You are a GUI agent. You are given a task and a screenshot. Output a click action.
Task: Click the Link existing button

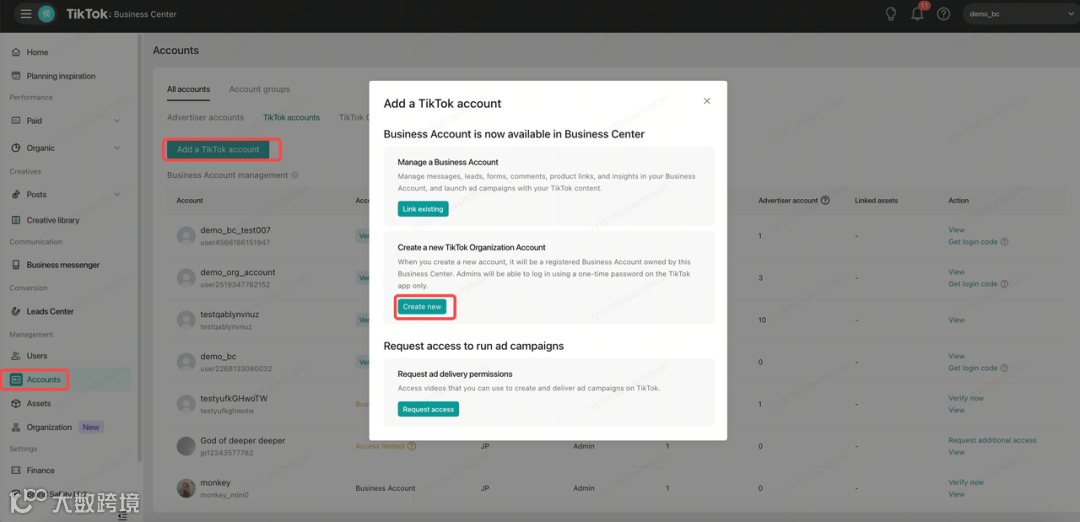coord(423,209)
